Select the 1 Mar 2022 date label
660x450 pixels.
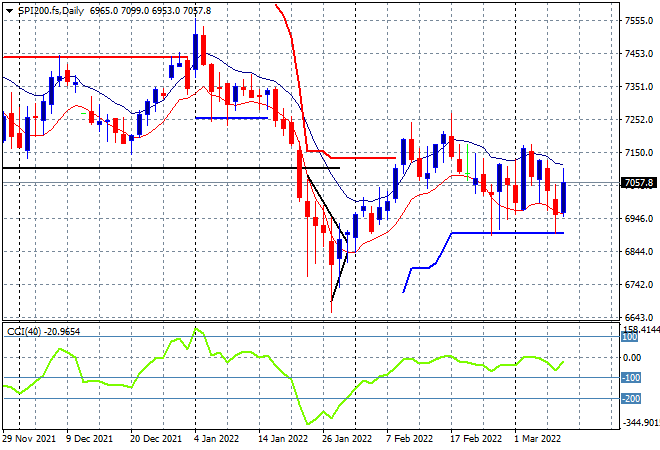[540, 438]
